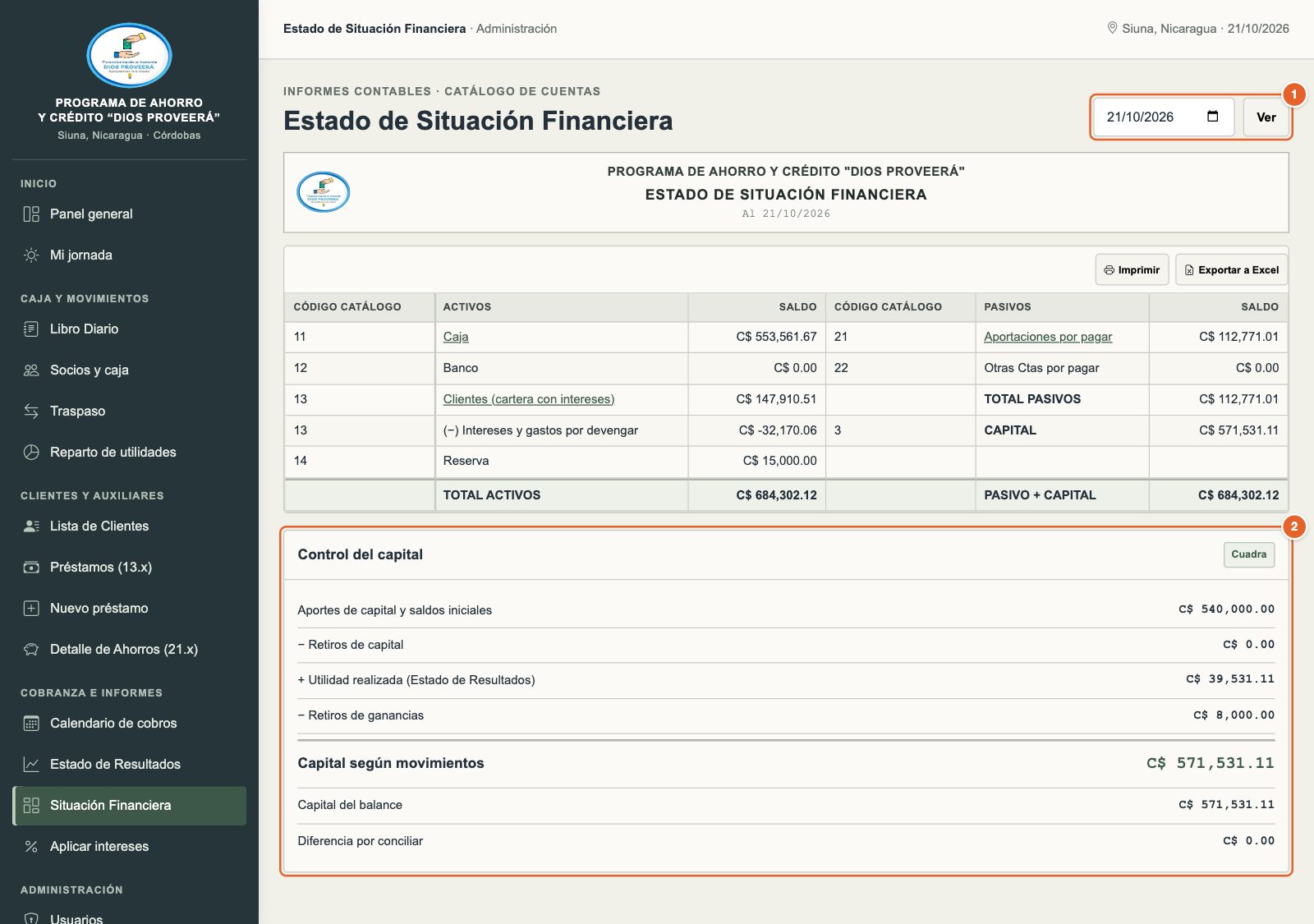Click the Caja balance C$ 553,561.67
Screen dimensions: 1314x924
pyautogui.click(x=776, y=337)
